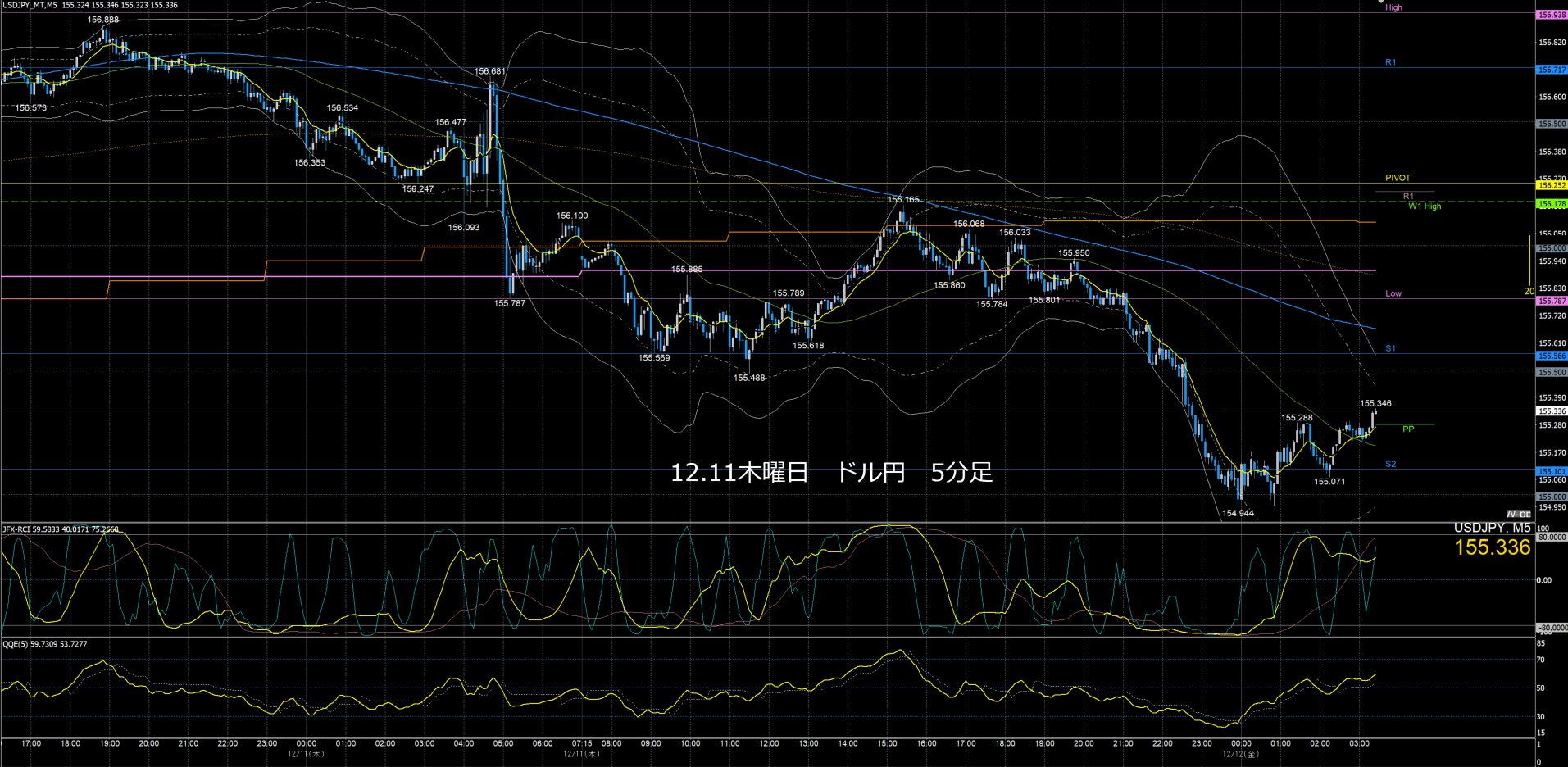Click the white diamond marker above High label
1568x767 pixels.
click(x=1384, y=2)
